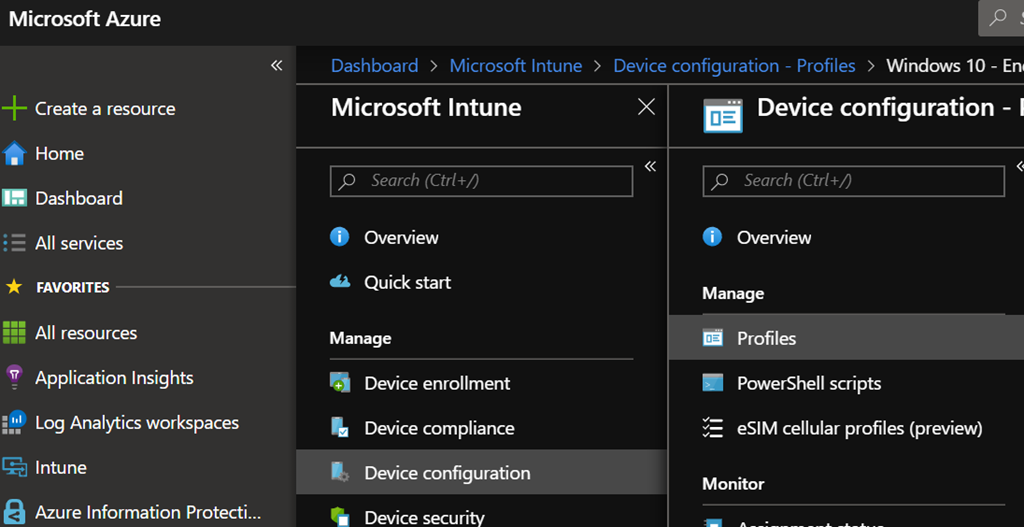Collapse the left Azure sidebar
The image size is (1024, 527).
pos(277,66)
